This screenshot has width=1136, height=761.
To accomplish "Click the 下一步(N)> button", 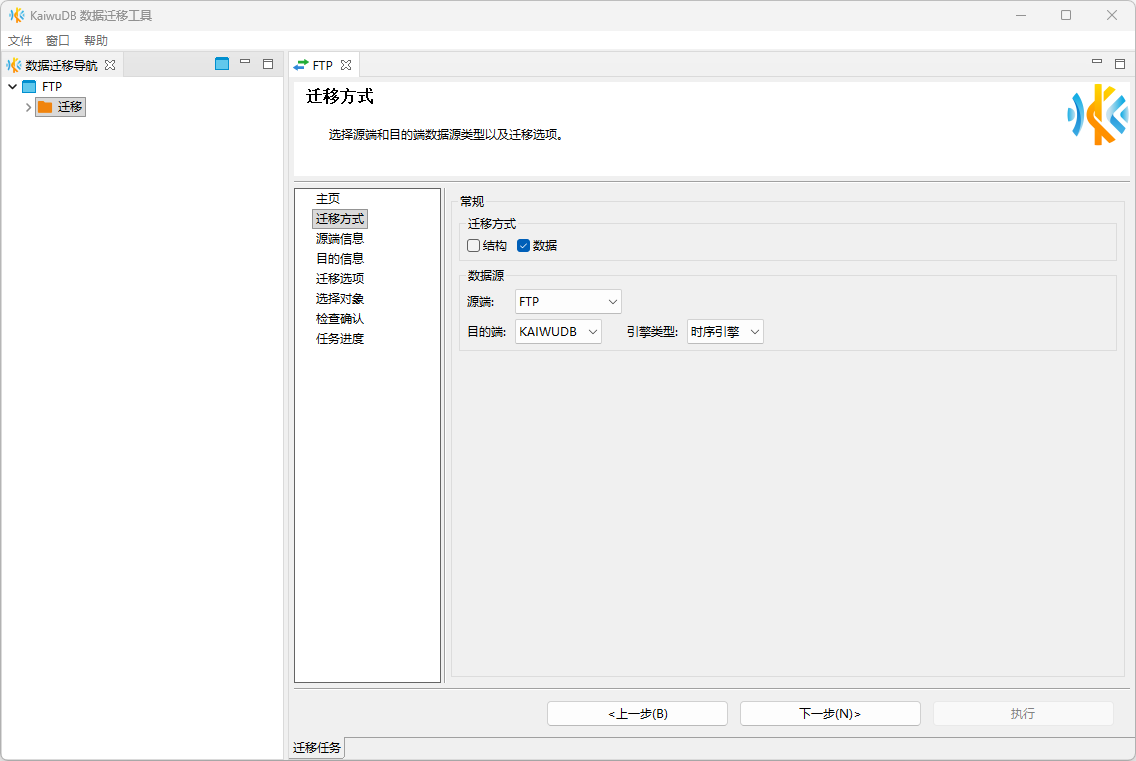I will point(830,714).
